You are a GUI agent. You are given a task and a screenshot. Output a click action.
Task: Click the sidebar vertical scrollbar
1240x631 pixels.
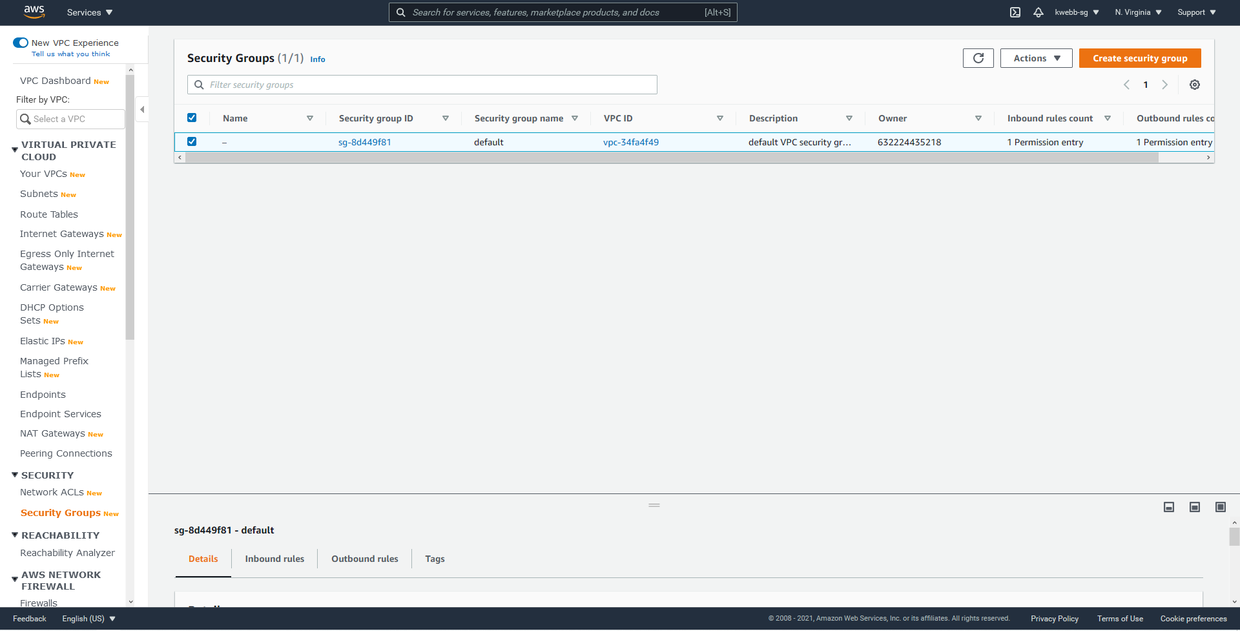[130, 208]
